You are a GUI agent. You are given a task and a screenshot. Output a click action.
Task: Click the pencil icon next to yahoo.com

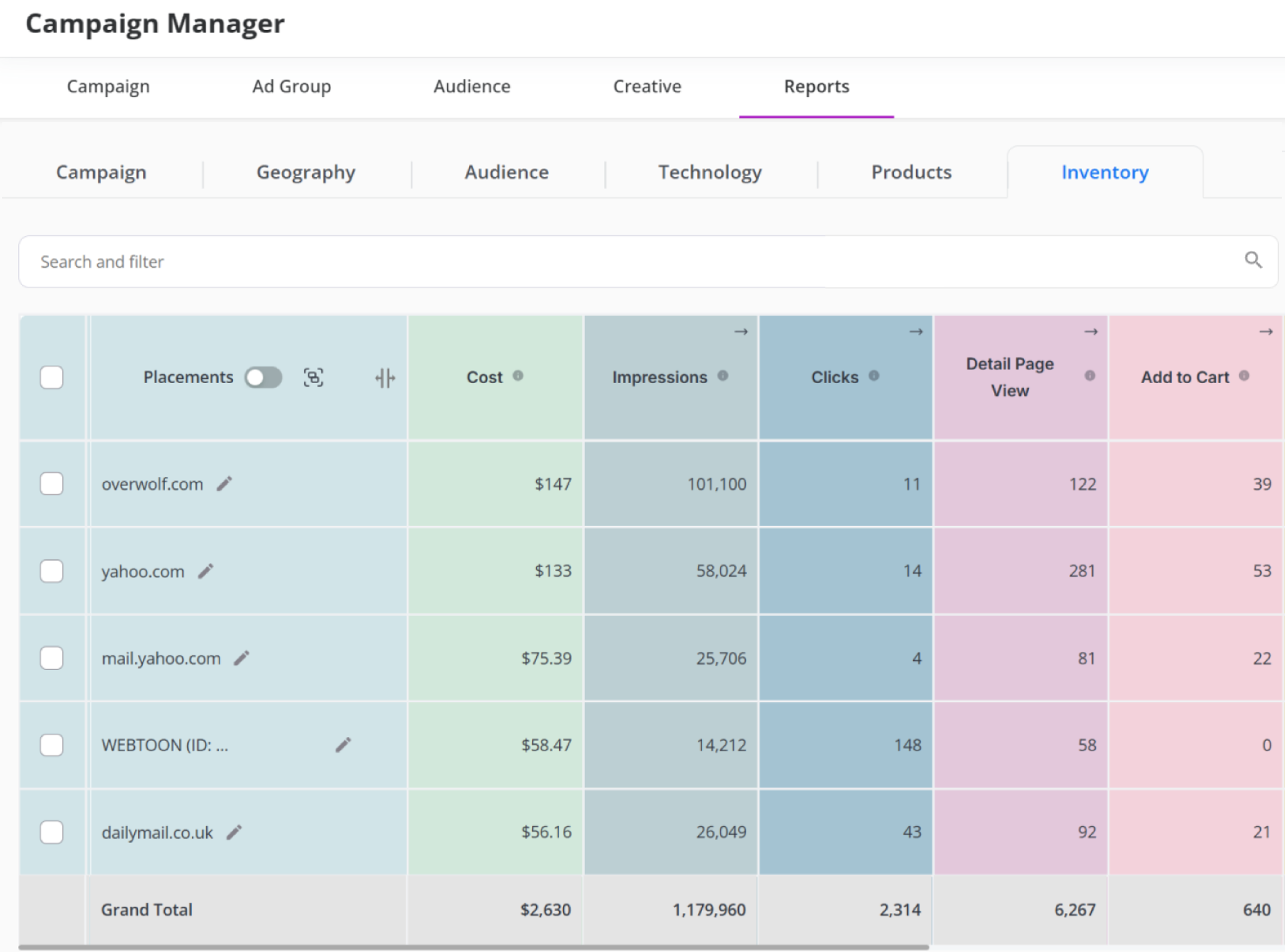click(205, 571)
